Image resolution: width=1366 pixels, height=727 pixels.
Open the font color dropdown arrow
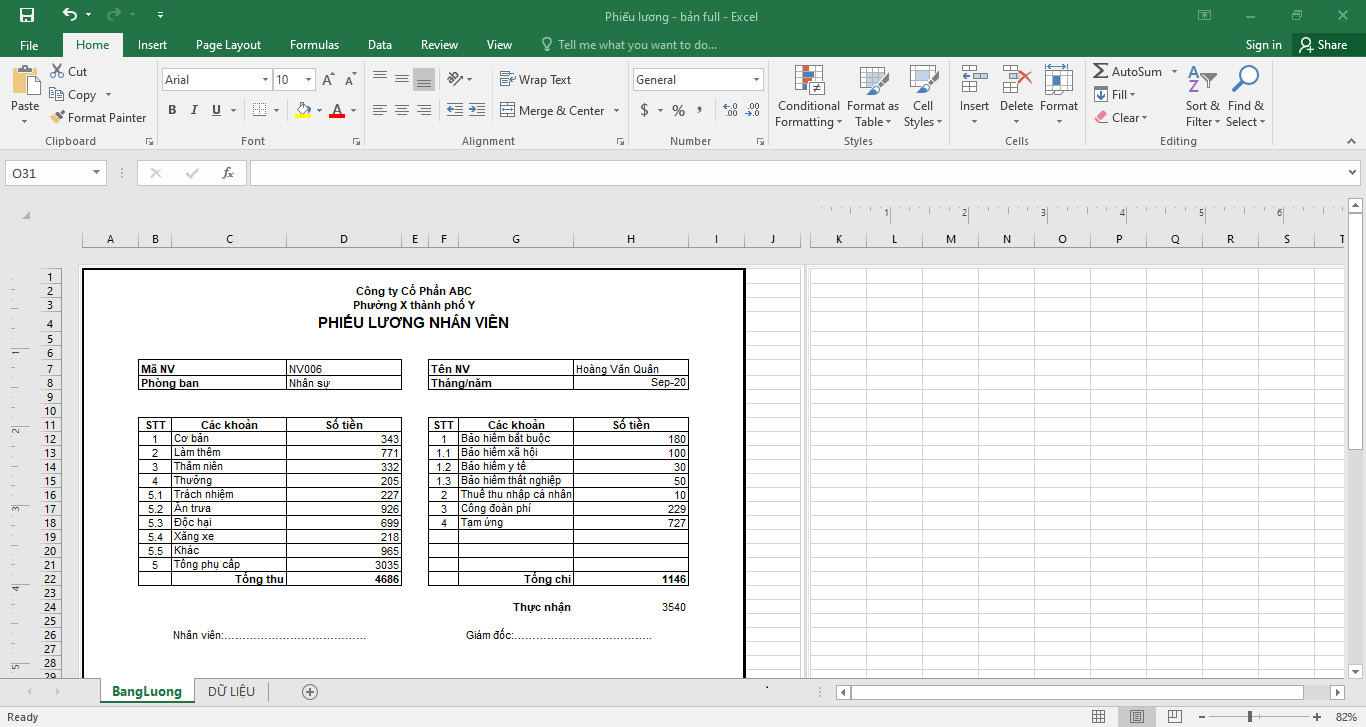(353, 110)
